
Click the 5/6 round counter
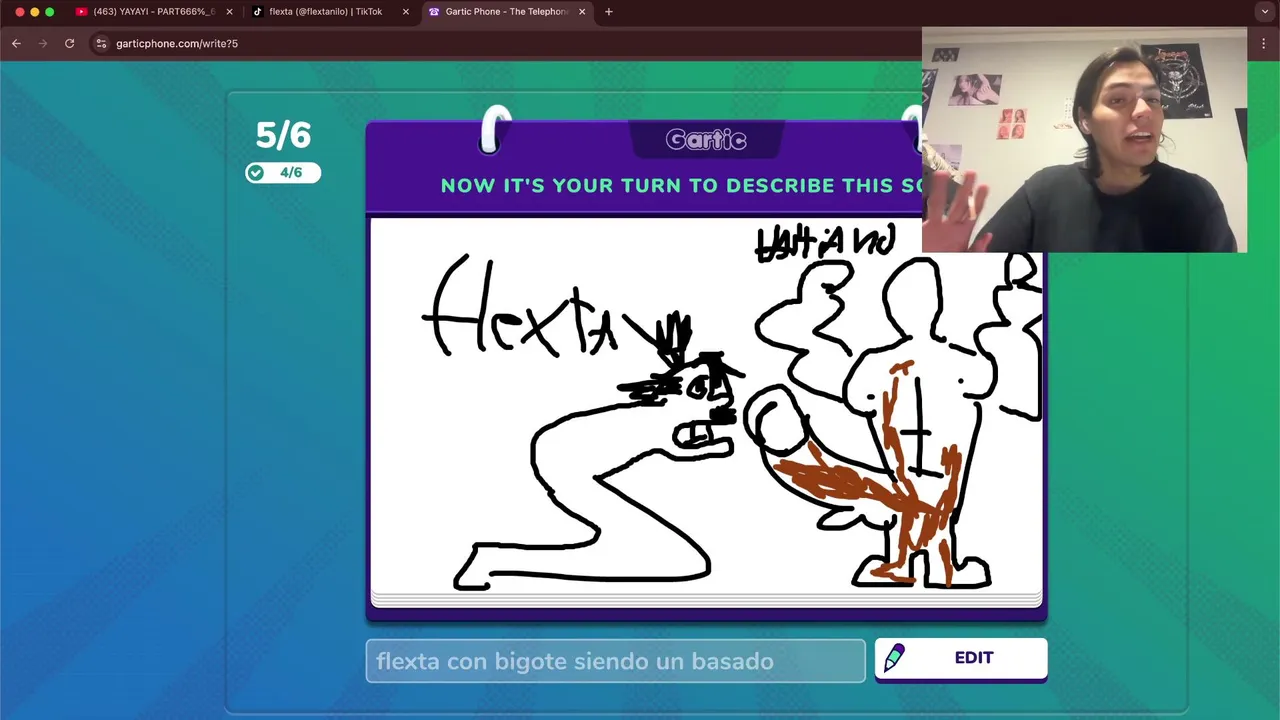283,135
